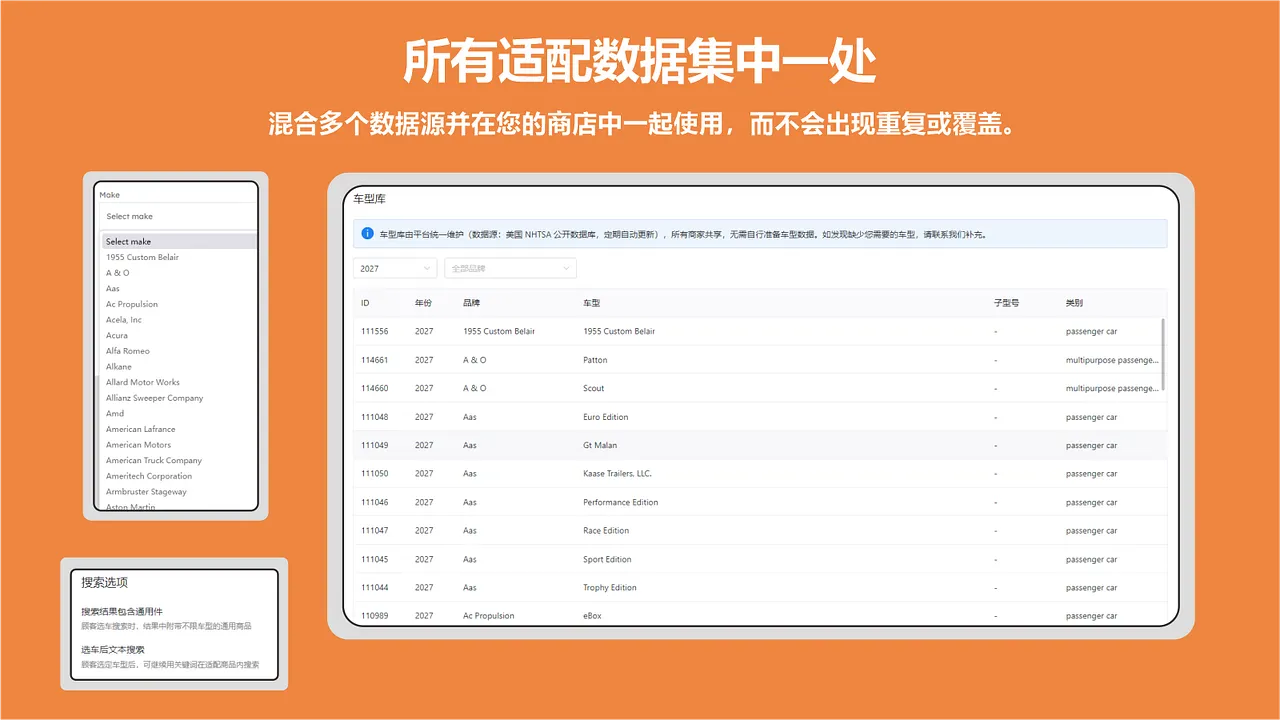Choose Ac Propulsion from the Make list

132,304
